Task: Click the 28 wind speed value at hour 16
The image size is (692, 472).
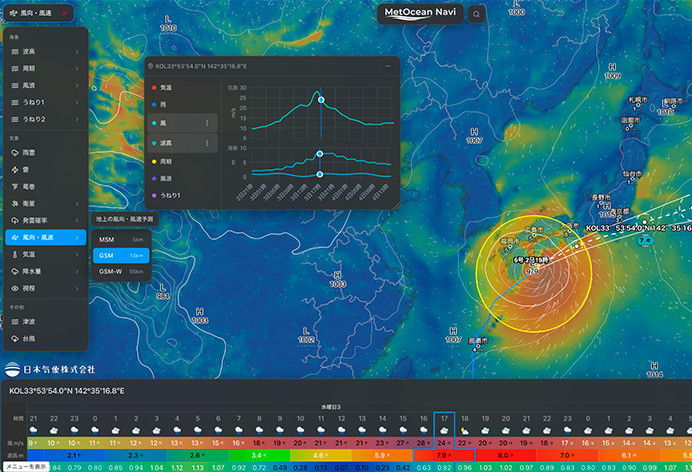Action: click(x=423, y=443)
